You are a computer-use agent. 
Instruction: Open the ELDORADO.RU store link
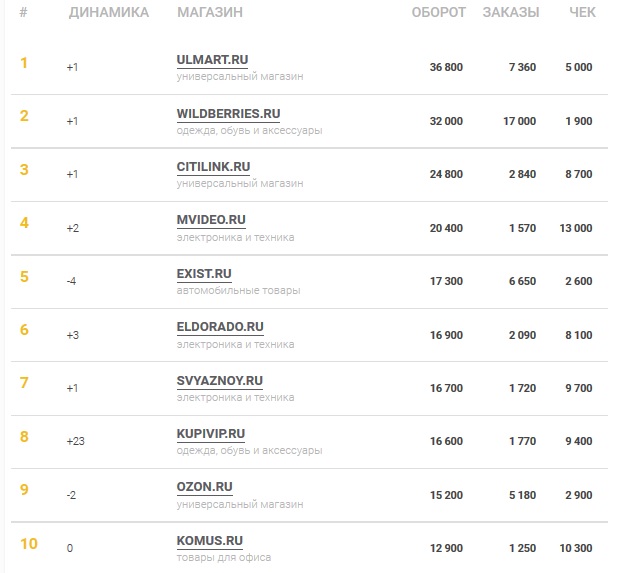(220, 327)
